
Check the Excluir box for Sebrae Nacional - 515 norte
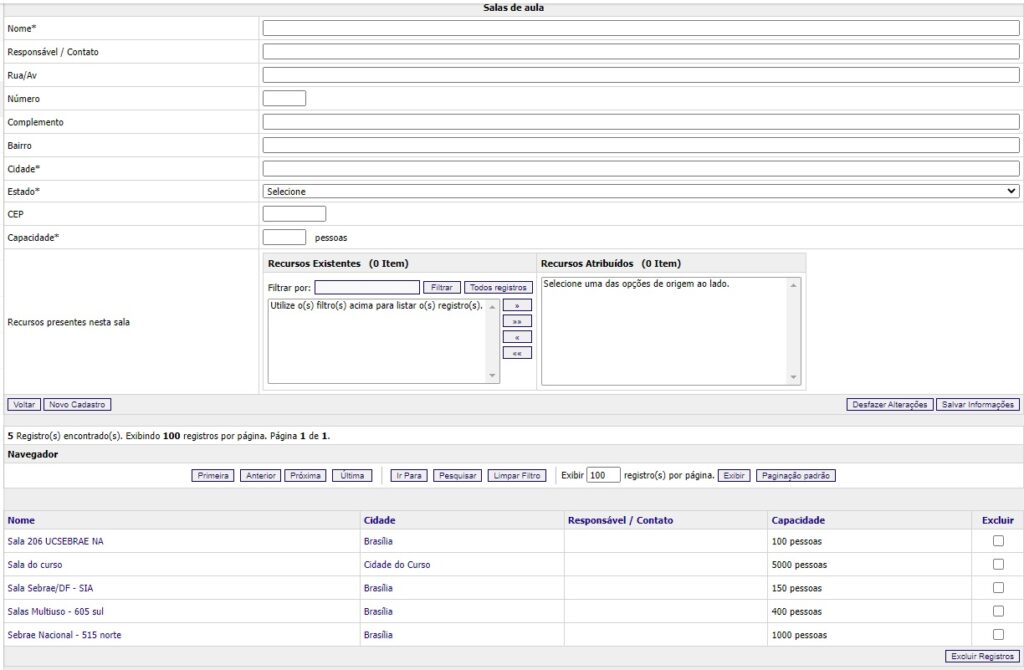tap(998, 634)
